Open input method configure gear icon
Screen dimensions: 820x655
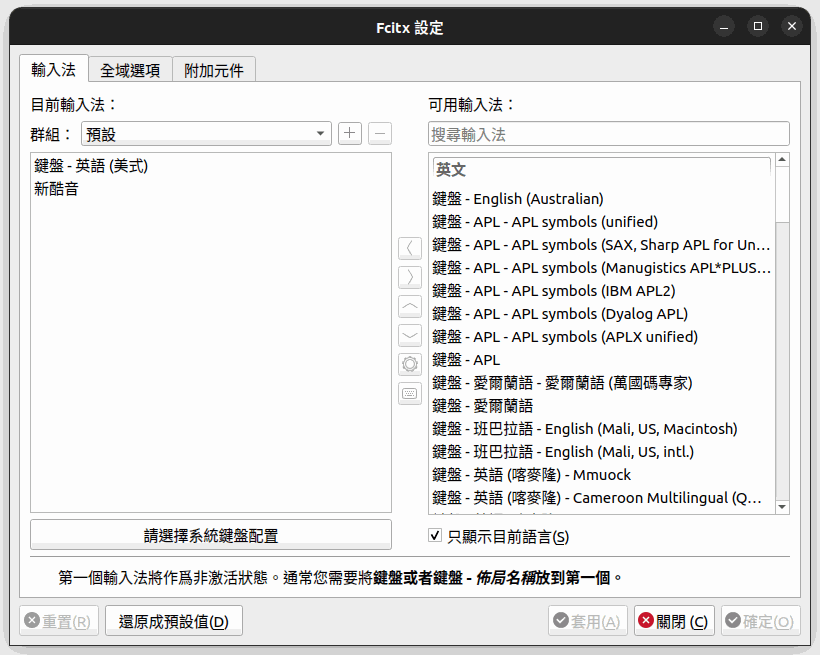tap(410, 365)
